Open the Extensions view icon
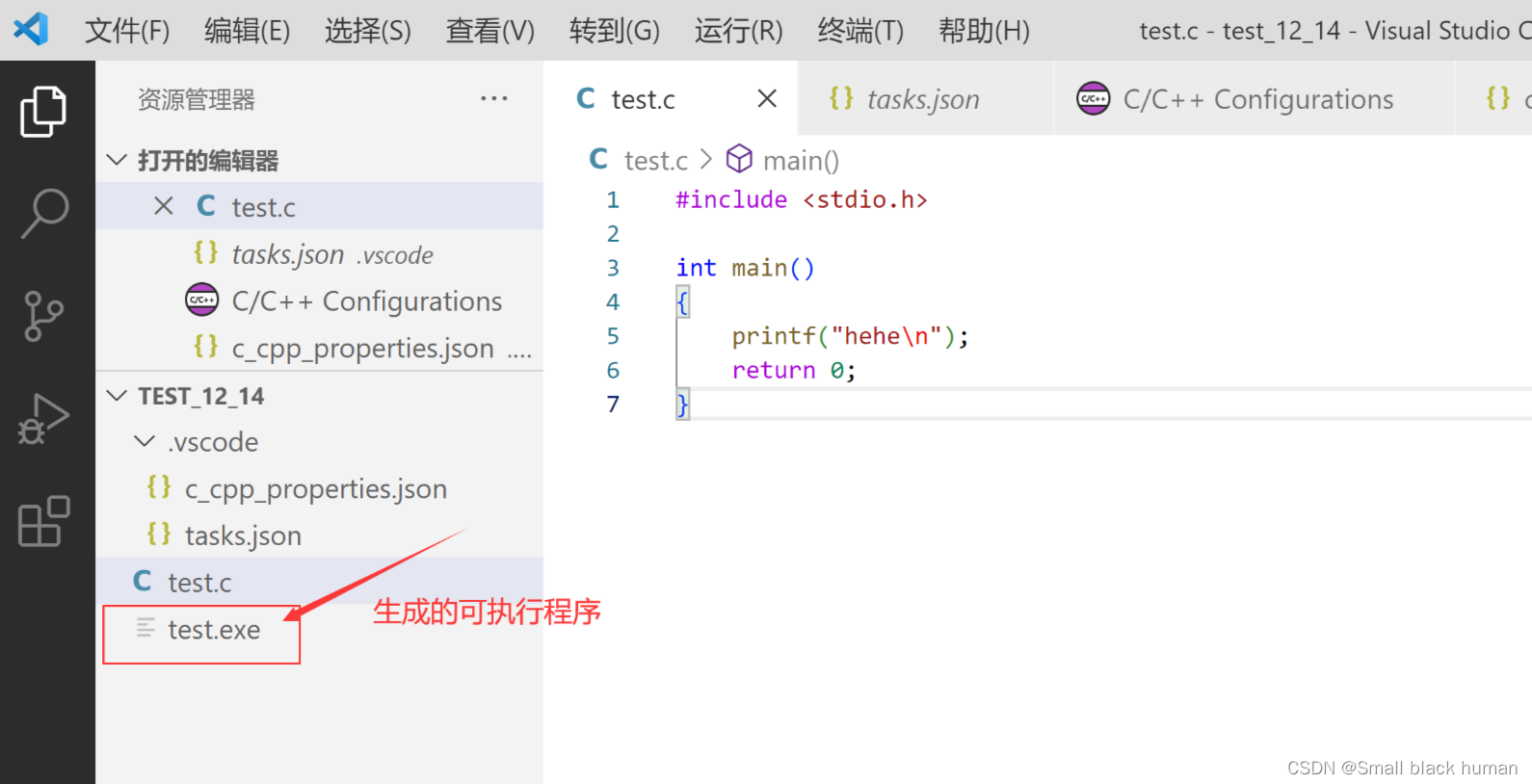This screenshot has width=1532, height=784. pyautogui.click(x=43, y=522)
